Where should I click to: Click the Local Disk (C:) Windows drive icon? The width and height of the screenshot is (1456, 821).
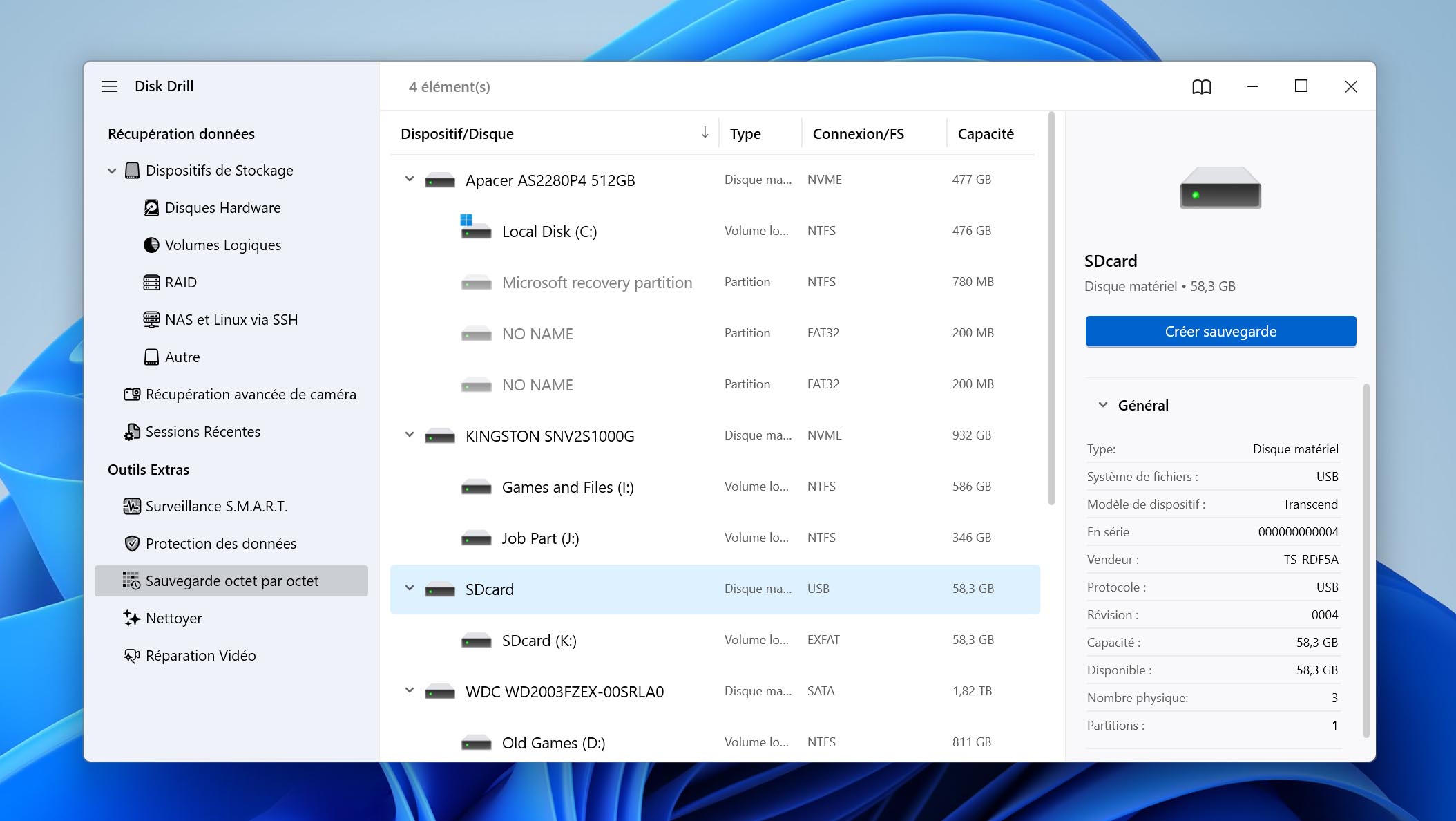(476, 227)
